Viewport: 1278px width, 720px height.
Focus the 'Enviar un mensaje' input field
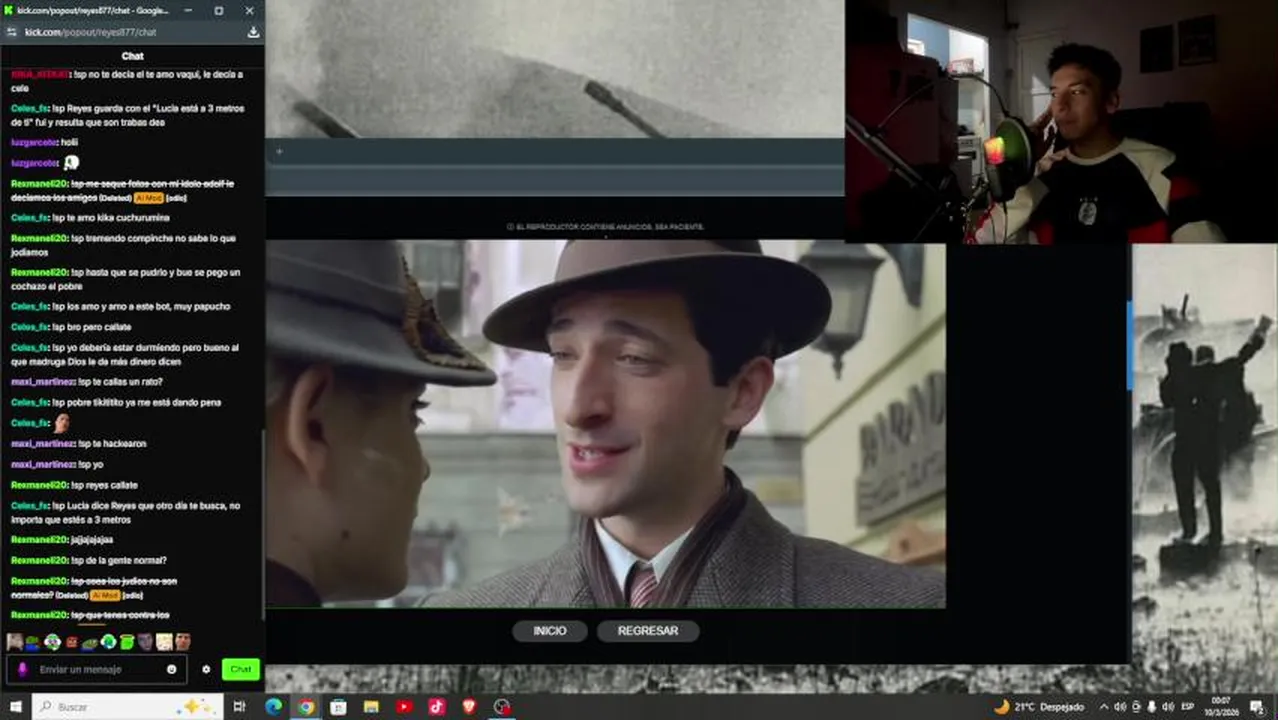pyautogui.click(x=98, y=669)
